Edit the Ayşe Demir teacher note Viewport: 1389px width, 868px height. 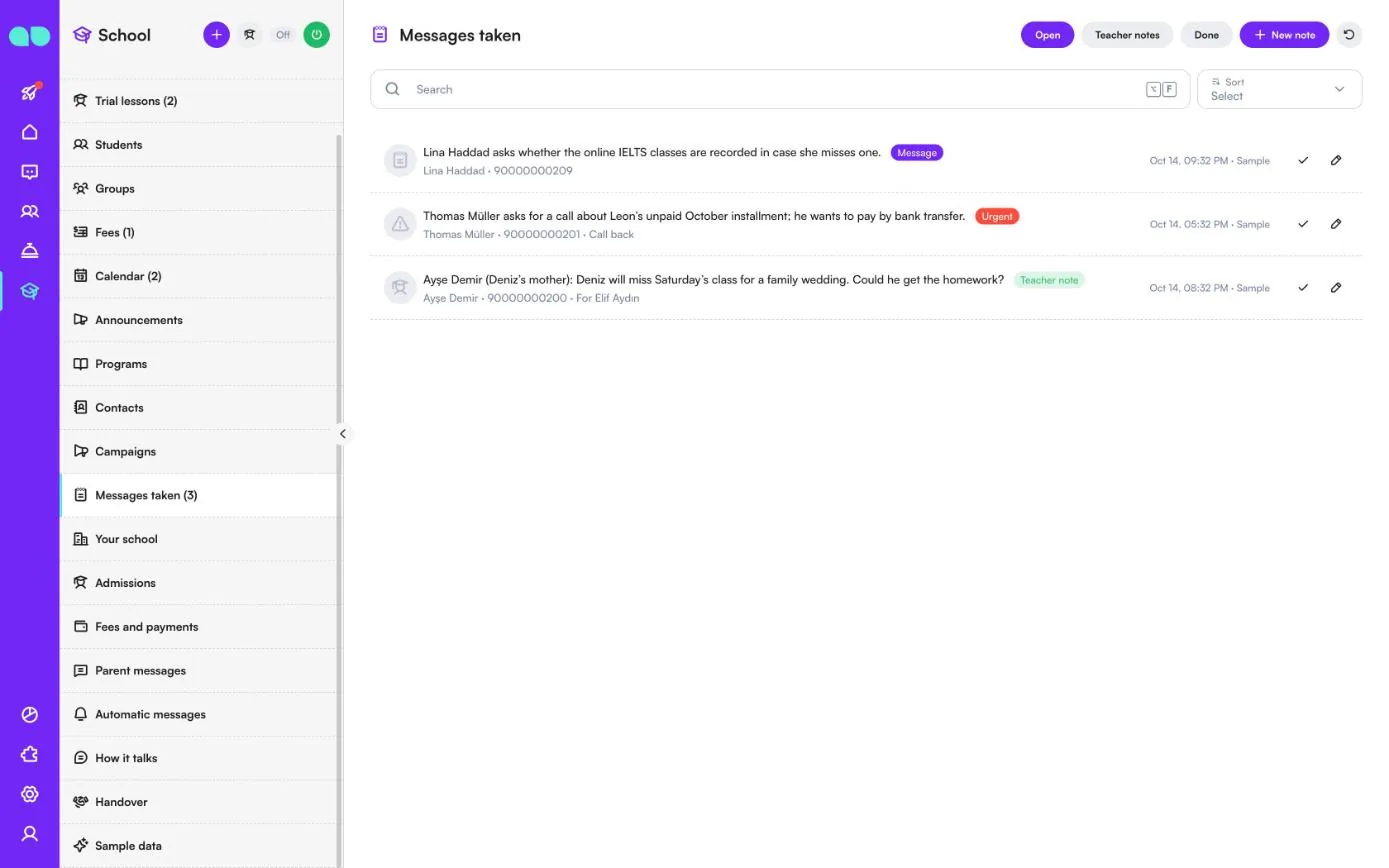point(1336,288)
